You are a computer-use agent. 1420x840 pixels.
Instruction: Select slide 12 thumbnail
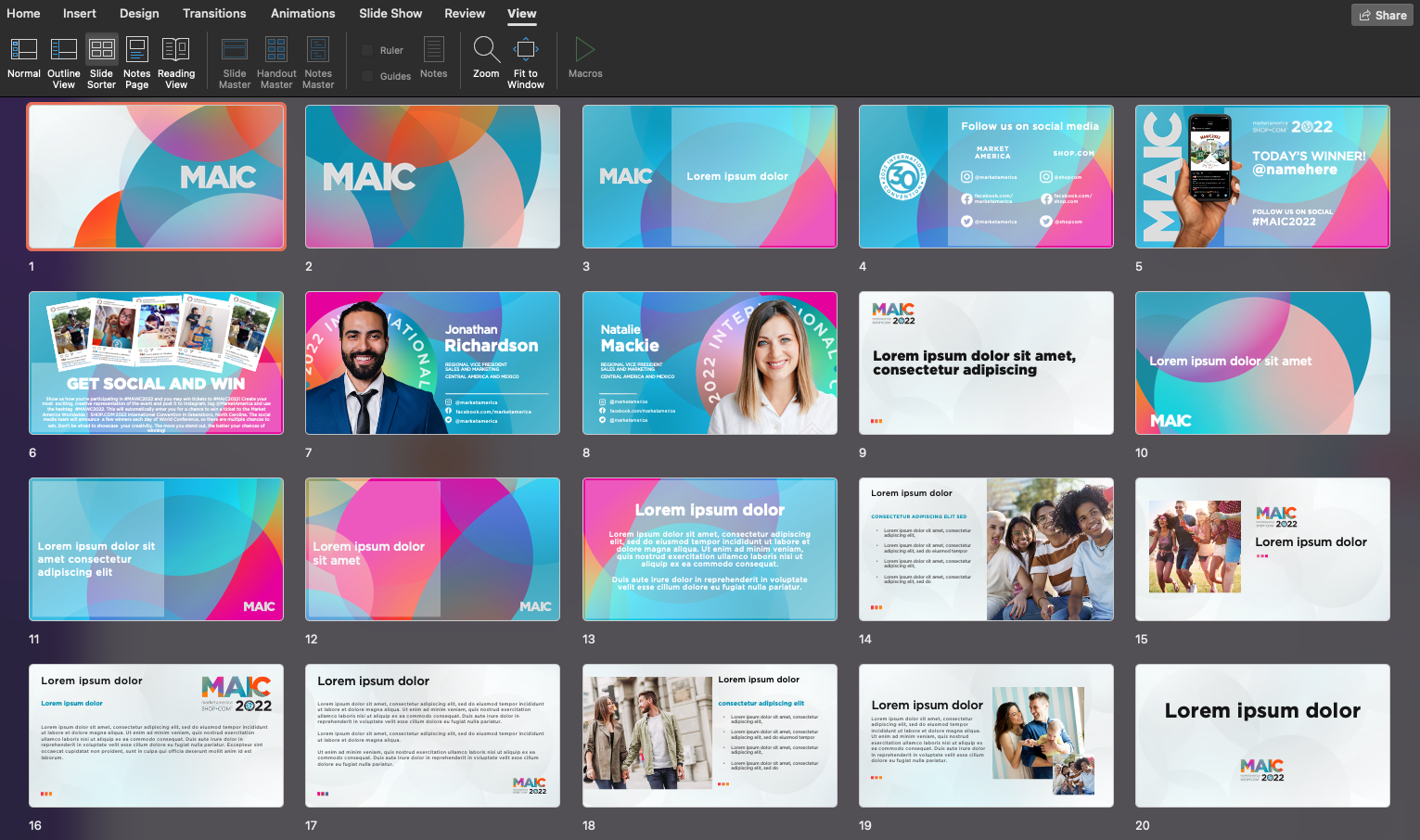[x=432, y=549]
